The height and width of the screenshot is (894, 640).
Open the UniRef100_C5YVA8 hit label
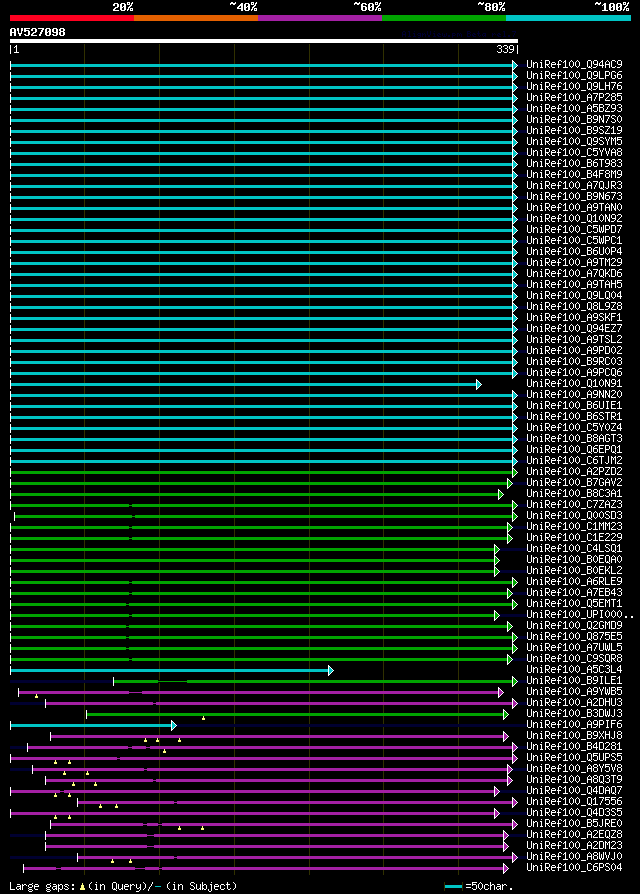click(x=574, y=152)
